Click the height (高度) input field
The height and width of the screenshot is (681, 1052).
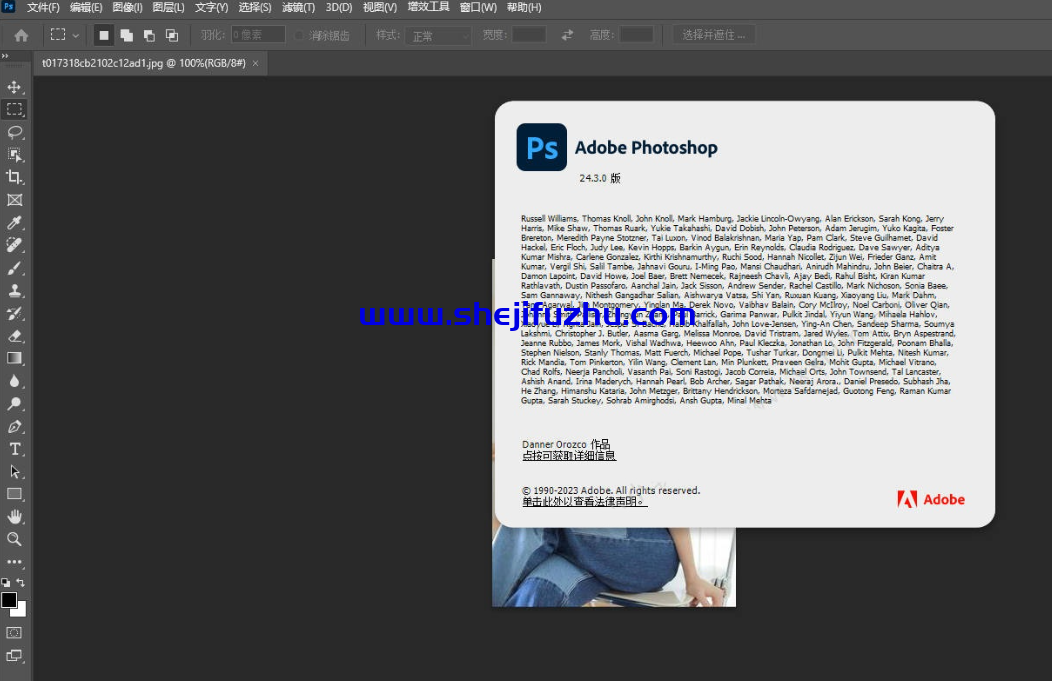[636, 35]
